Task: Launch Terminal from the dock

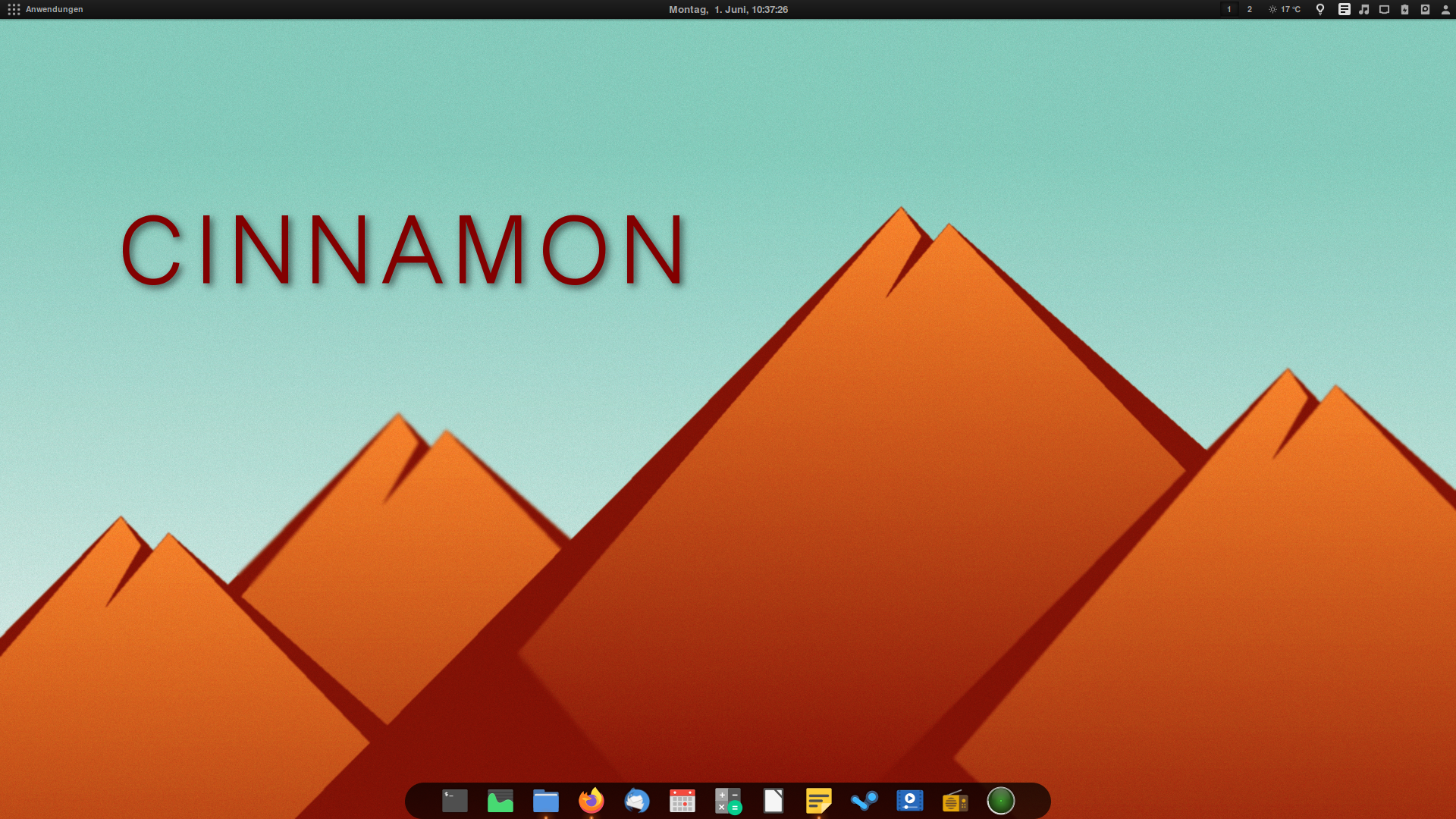Action: (455, 801)
